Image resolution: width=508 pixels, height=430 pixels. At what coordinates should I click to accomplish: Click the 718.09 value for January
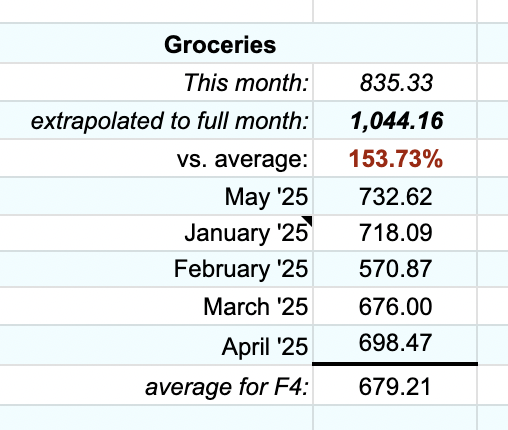click(396, 233)
